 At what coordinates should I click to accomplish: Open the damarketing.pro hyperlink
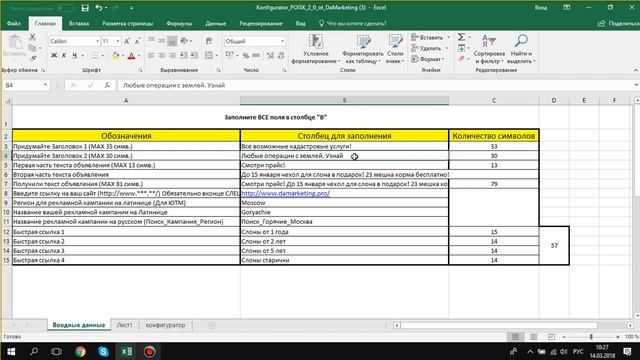point(285,193)
